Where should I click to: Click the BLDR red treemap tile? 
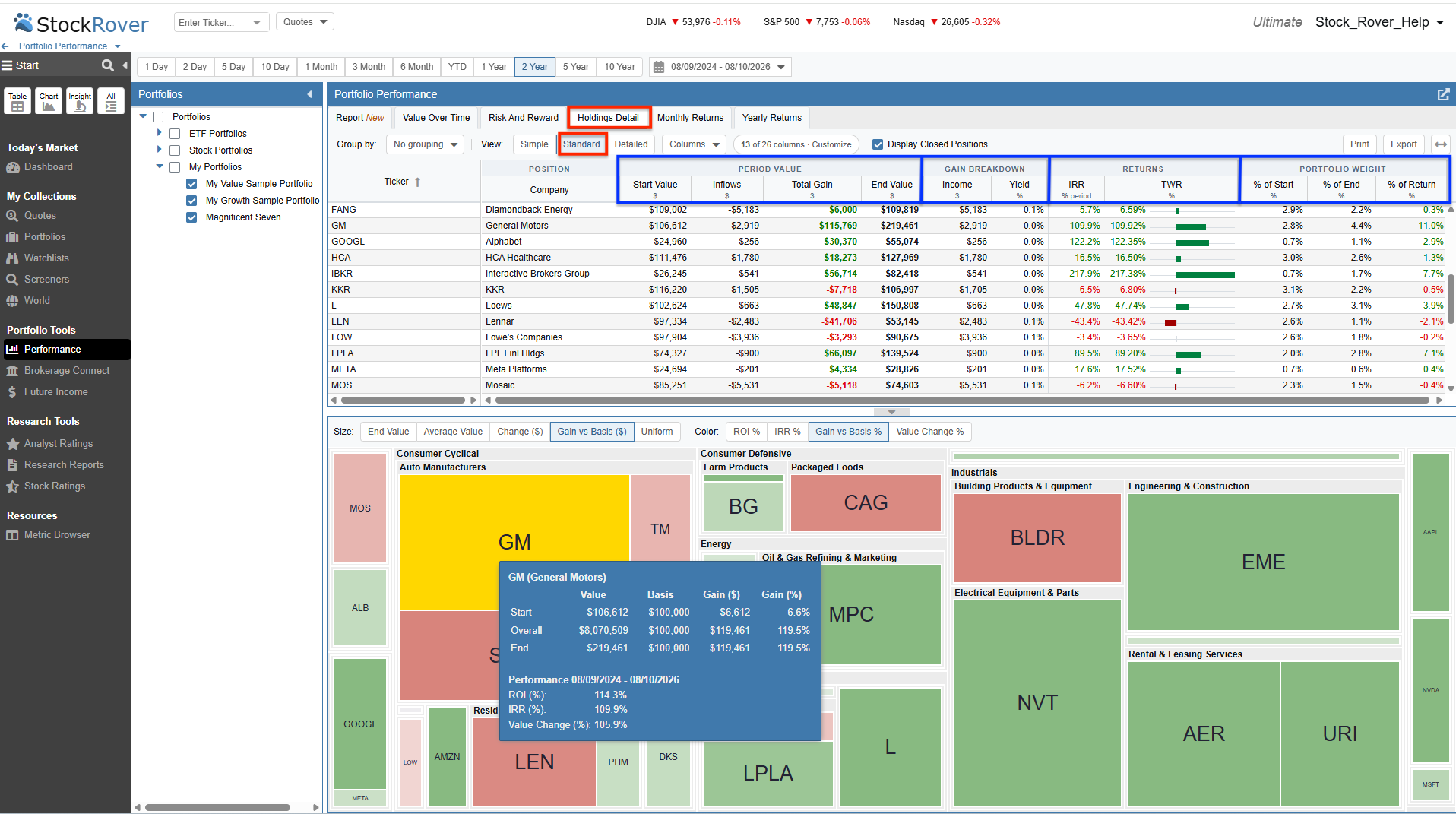pos(1037,538)
